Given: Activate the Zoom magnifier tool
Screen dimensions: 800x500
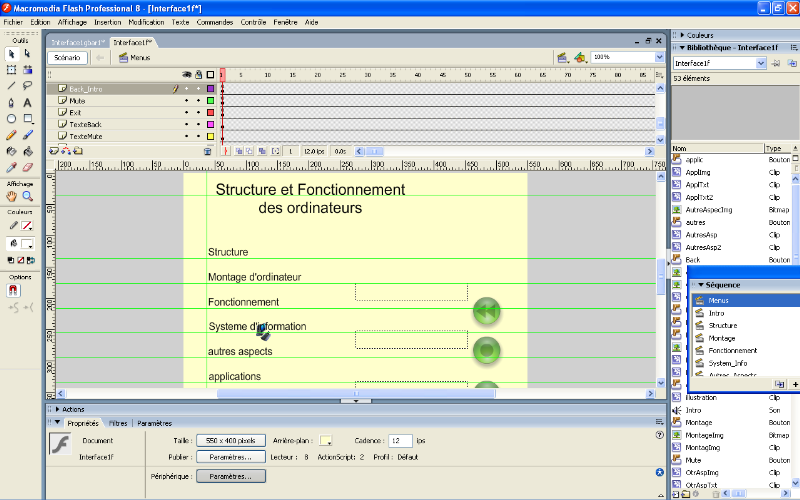Looking at the screenshot, I should pos(27,197).
